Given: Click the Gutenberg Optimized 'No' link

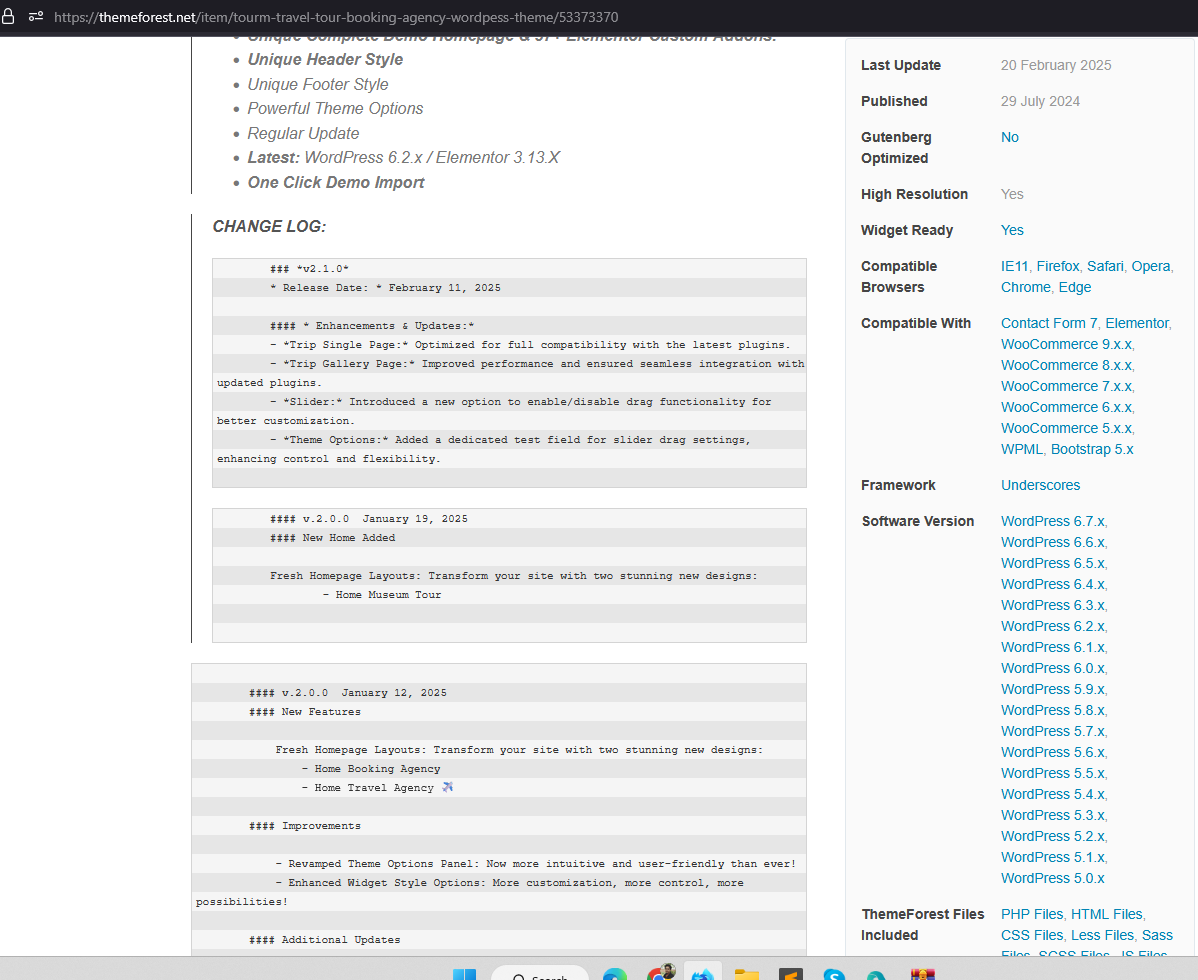Looking at the screenshot, I should point(1009,137).
